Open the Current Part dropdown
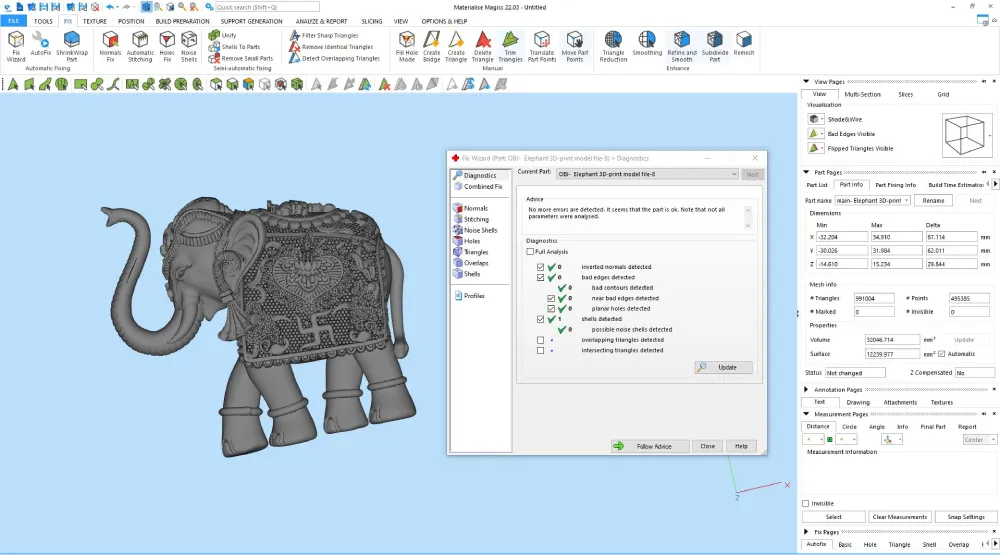The width and height of the screenshot is (1000, 555). pyautogui.click(x=733, y=174)
